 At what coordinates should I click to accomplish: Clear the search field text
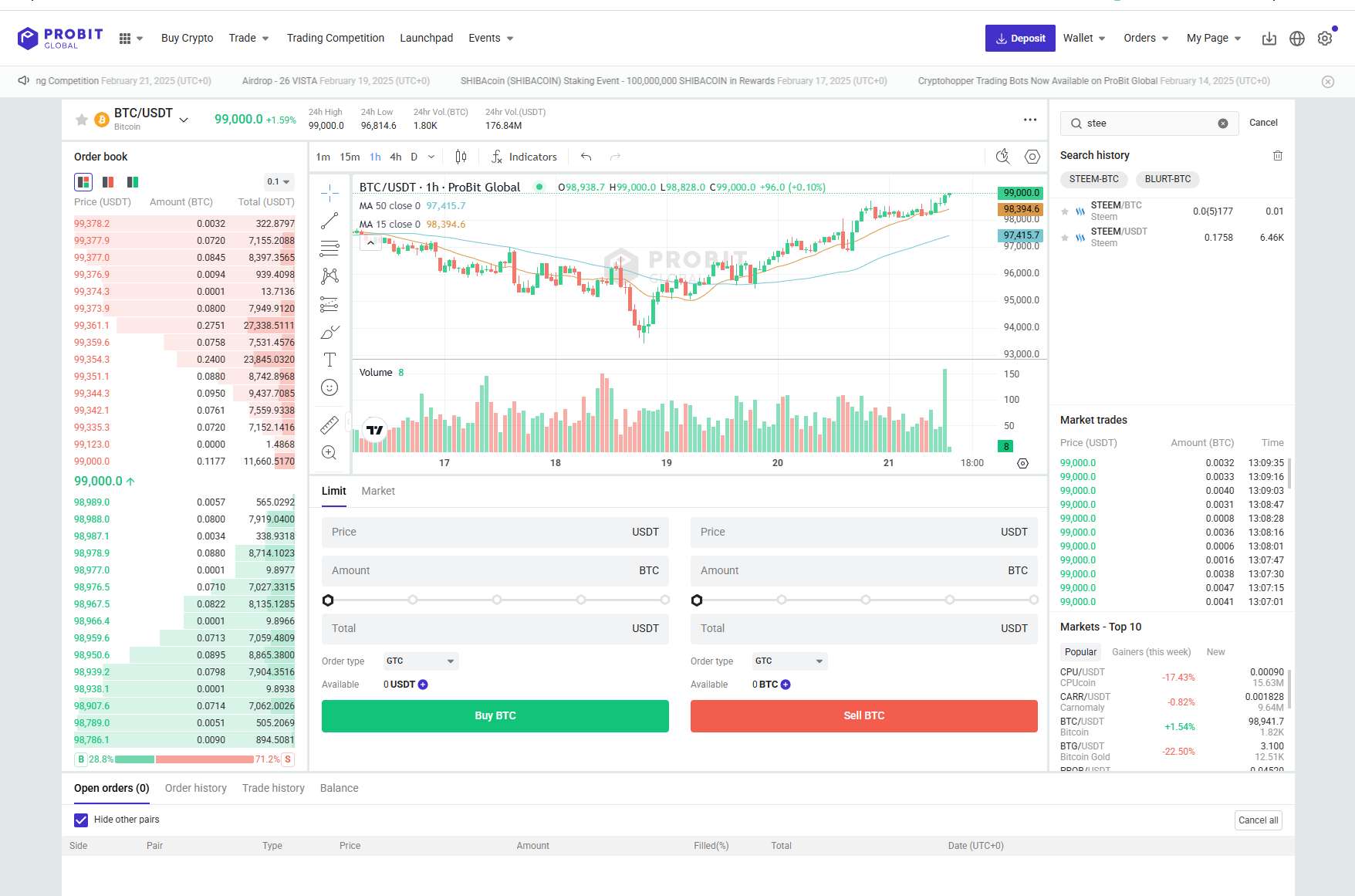click(1223, 123)
